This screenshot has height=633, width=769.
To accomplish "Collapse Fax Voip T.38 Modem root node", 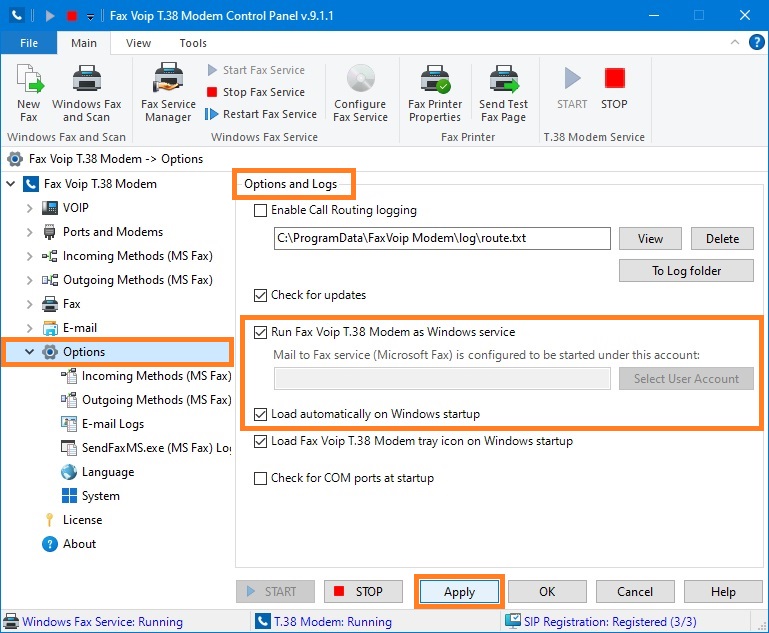I will tap(11, 184).
